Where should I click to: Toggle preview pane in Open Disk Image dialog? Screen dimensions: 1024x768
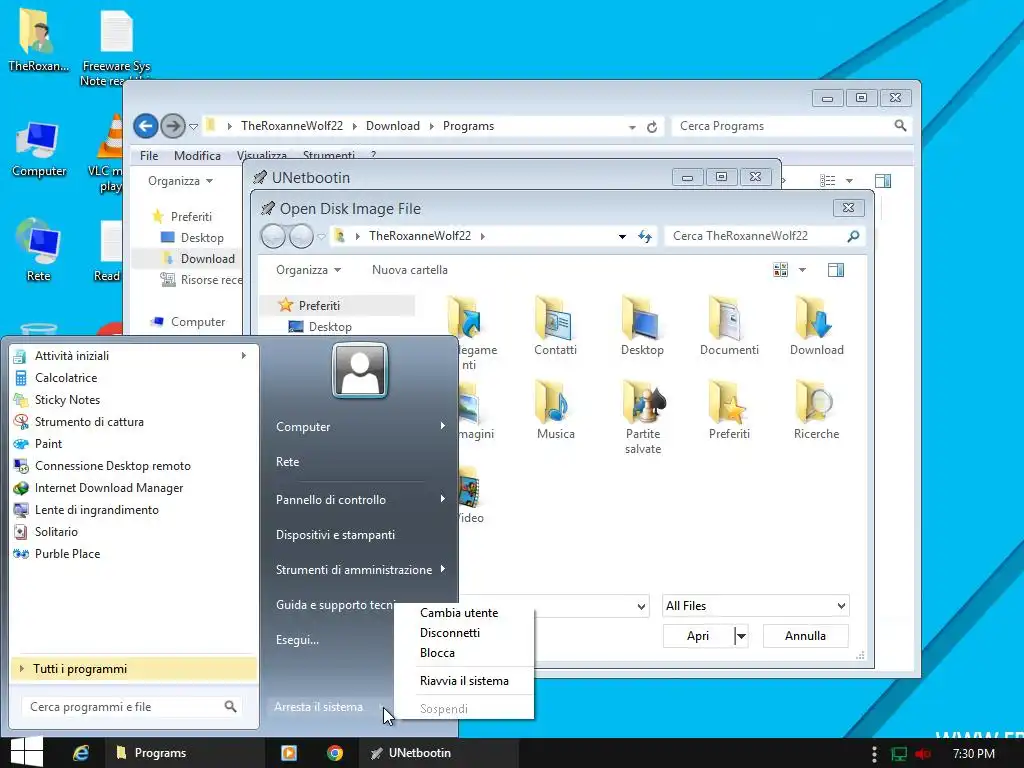coord(835,270)
